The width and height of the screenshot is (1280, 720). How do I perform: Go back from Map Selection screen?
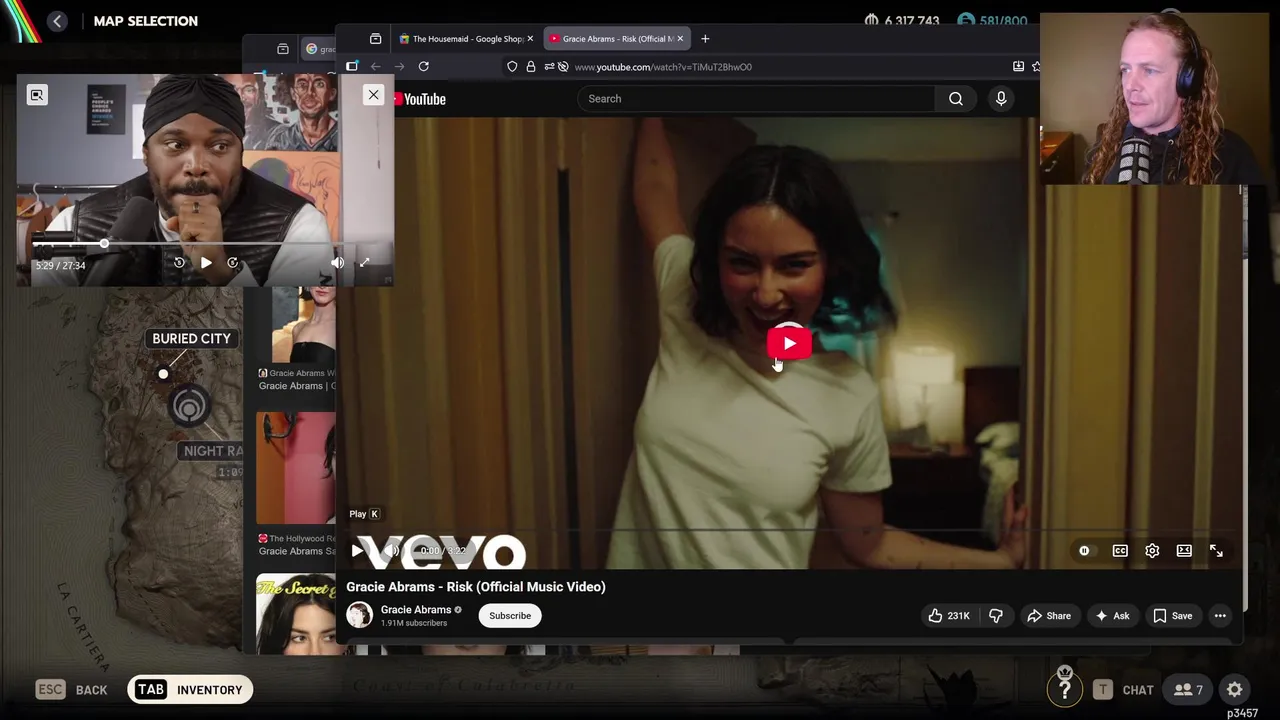57,21
